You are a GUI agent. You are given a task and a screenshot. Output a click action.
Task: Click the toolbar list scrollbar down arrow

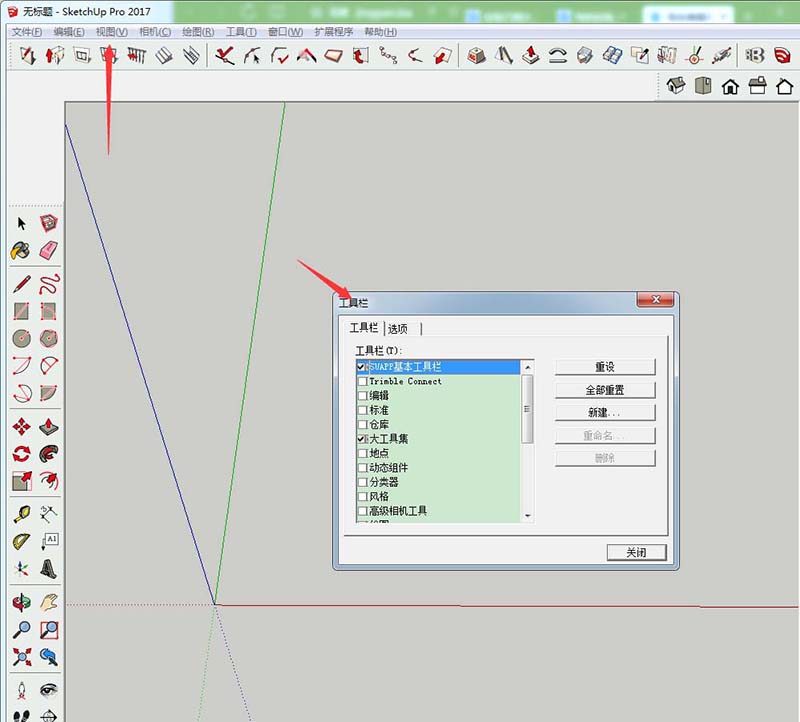526,515
